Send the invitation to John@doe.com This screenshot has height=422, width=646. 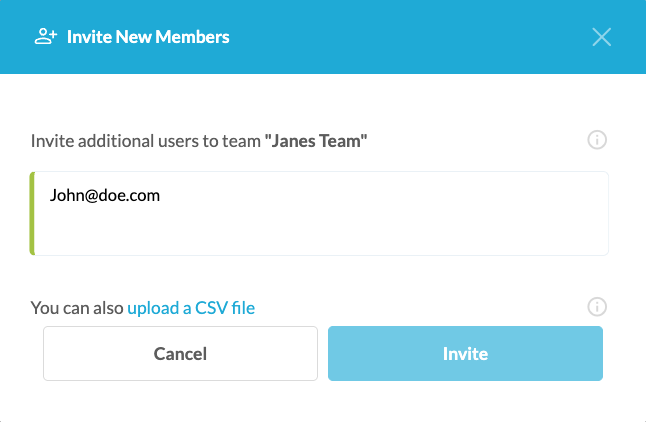[x=465, y=353]
